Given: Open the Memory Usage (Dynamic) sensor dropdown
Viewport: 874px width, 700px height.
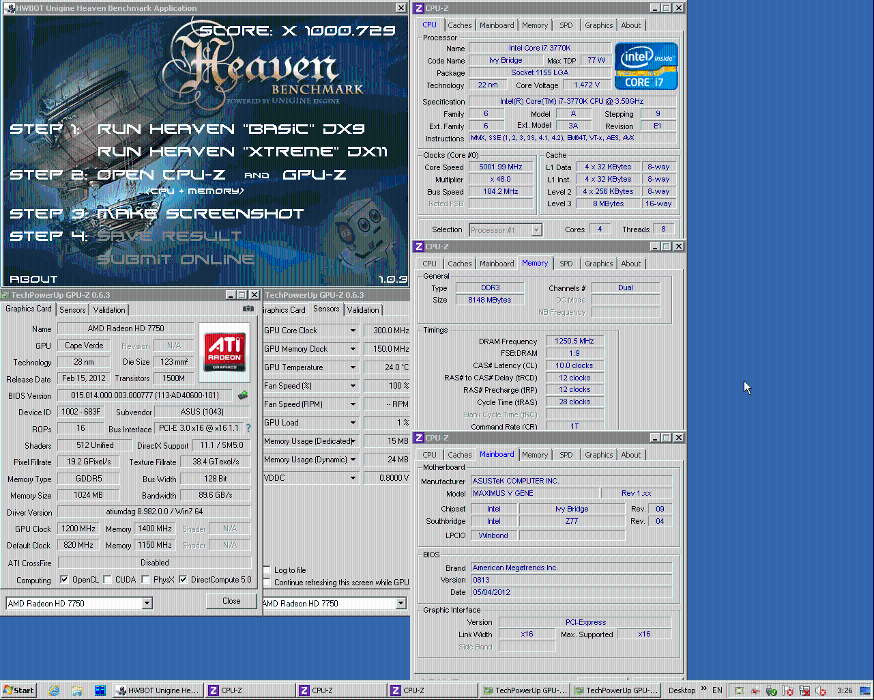Looking at the screenshot, I should tap(353, 460).
